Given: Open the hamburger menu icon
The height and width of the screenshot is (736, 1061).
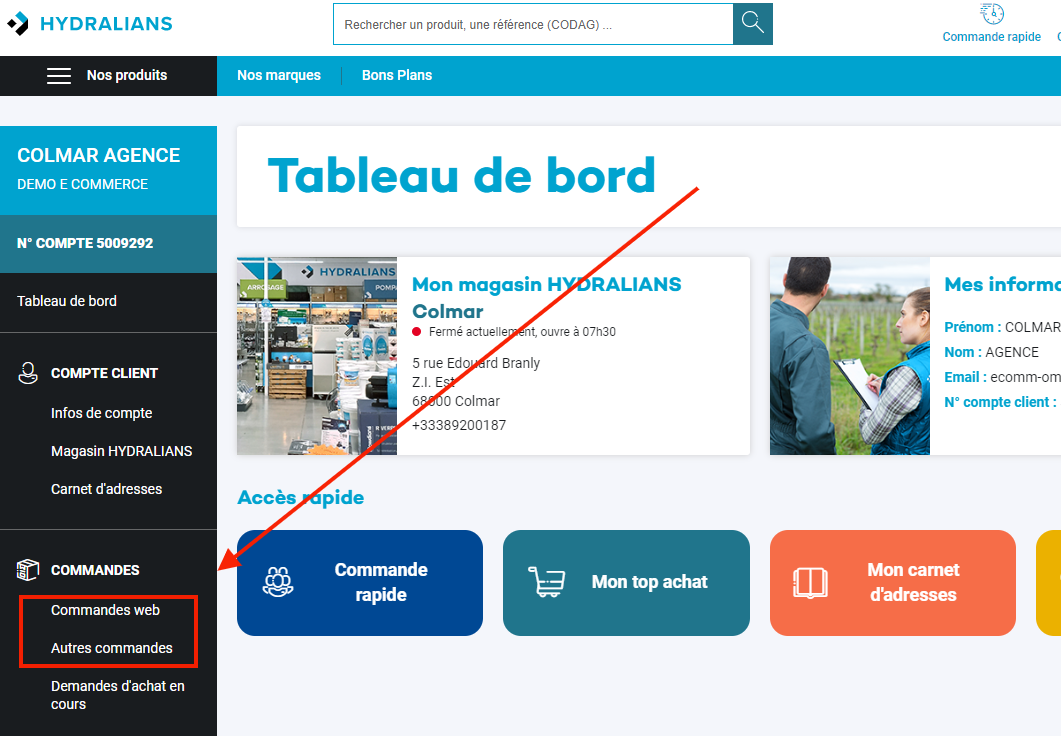Looking at the screenshot, I should coord(59,76).
